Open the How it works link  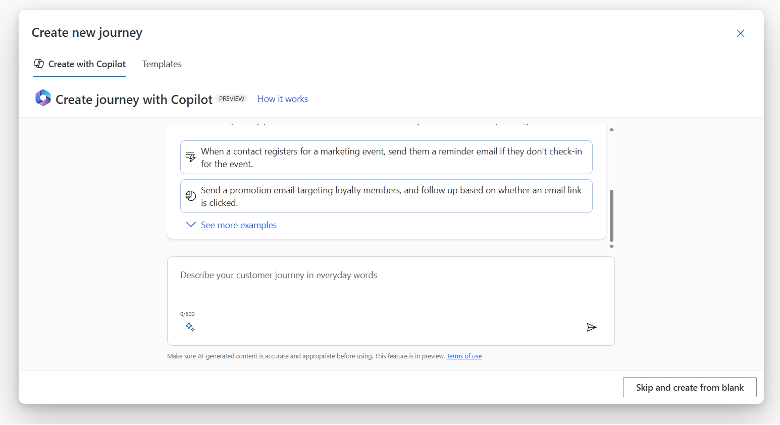[282, 99]
